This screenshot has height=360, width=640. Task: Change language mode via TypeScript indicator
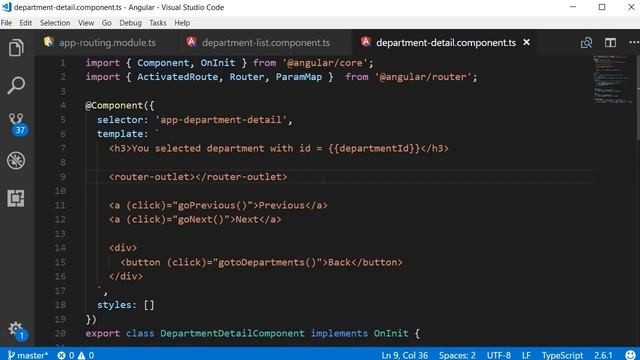tap(562, 355)
